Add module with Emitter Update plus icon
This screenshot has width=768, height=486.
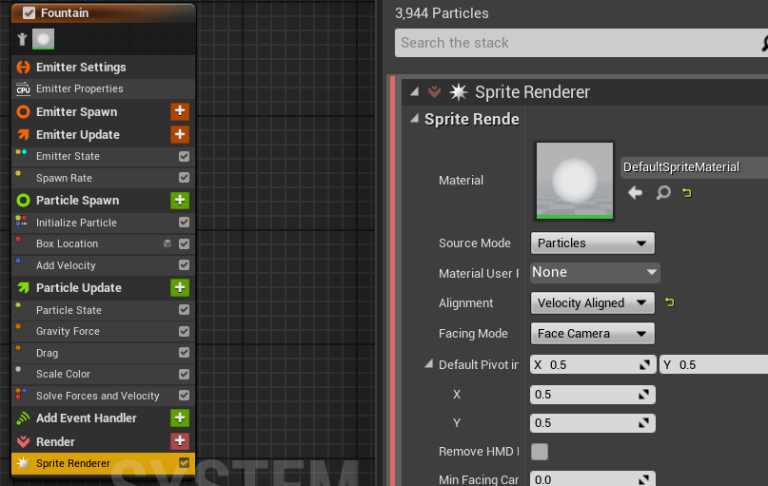180,134
